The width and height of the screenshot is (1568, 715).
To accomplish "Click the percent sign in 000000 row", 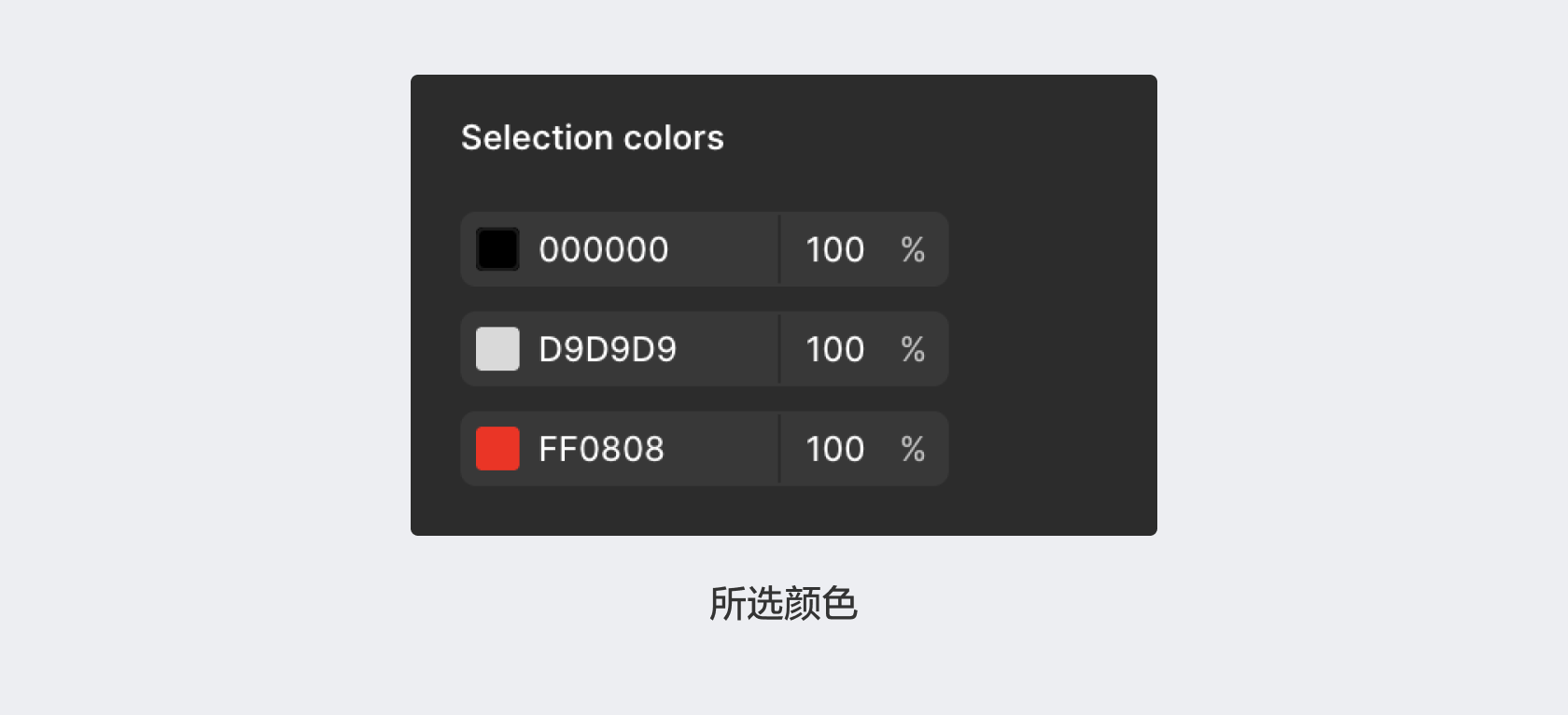I will (913, 249).
